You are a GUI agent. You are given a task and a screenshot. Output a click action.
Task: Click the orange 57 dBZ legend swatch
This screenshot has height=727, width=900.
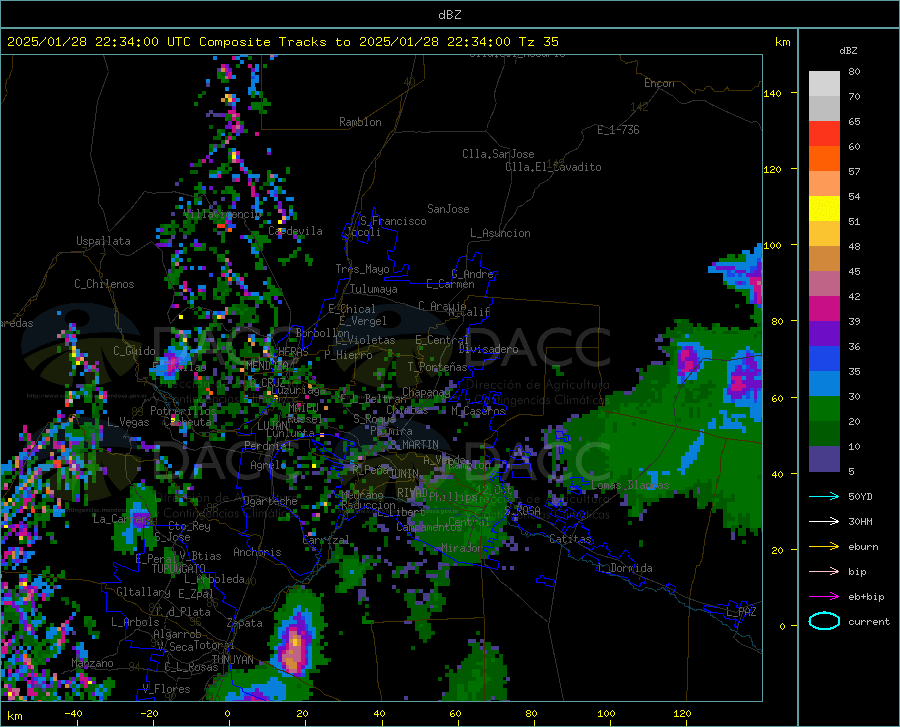tap(824, 159)
